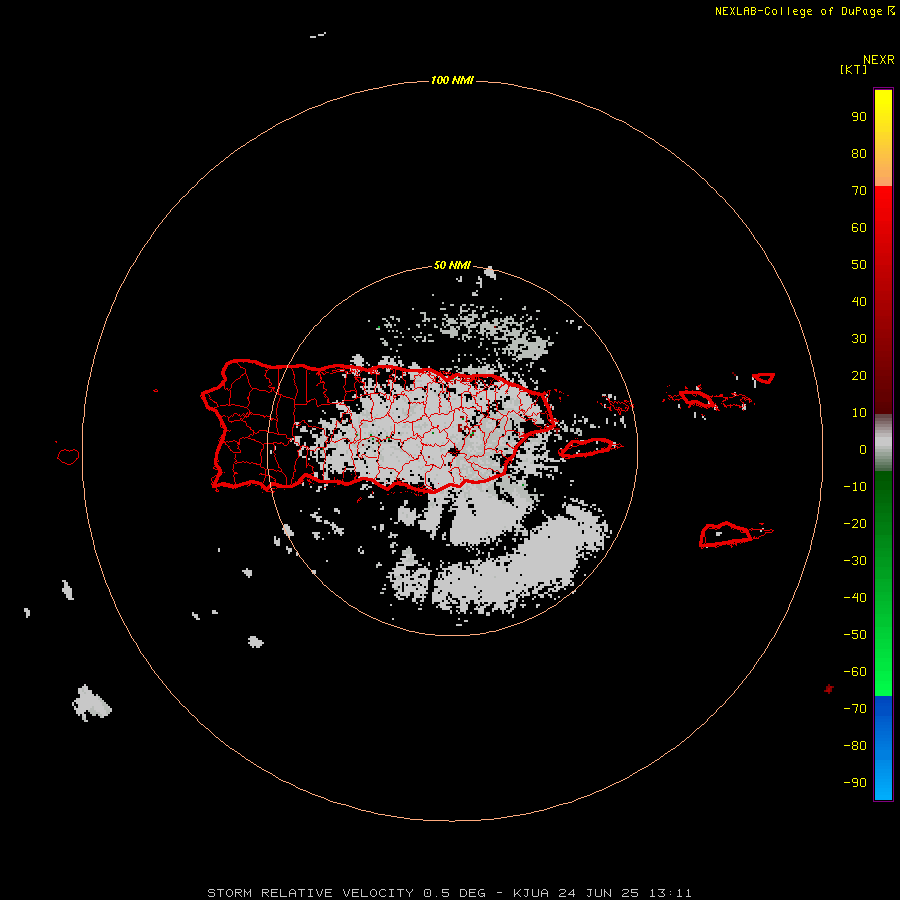Pick the gray zero-velocity segment of color bar

coord(883,443)
